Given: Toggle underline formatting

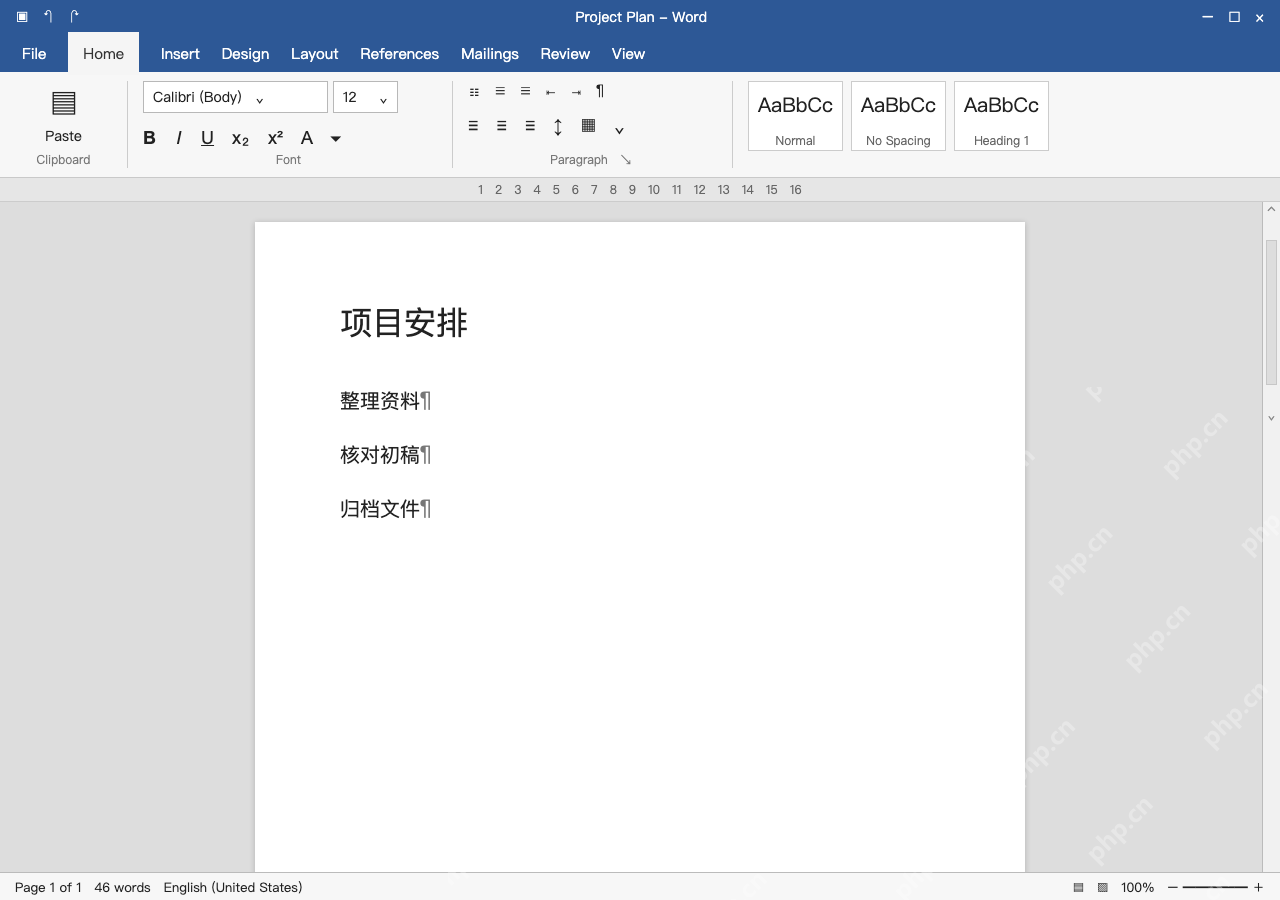Looking at the screenshot, I should (x=207, y=138).
